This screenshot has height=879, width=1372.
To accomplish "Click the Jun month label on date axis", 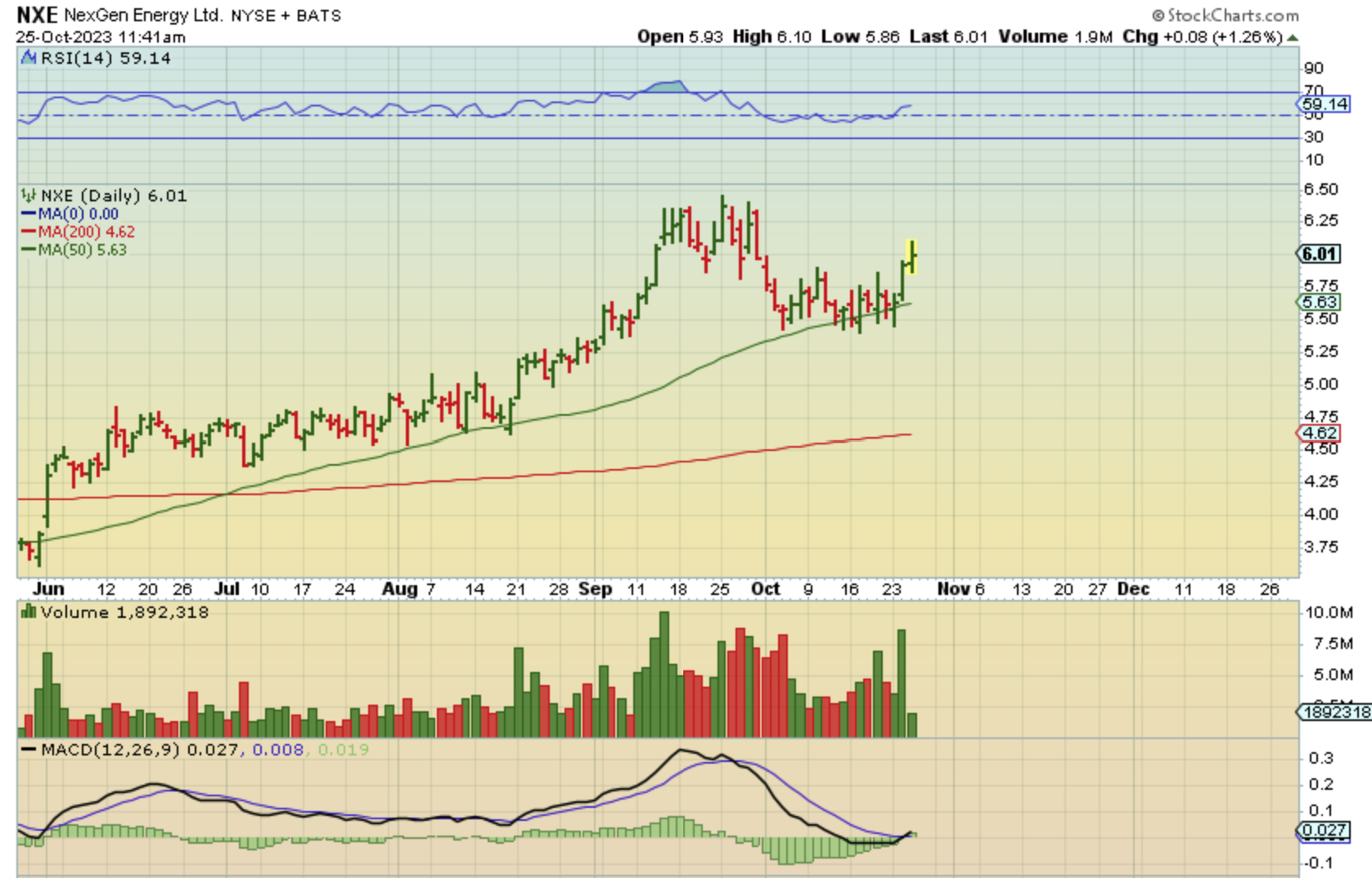I will pyautogui.click(x=48, y=589).
